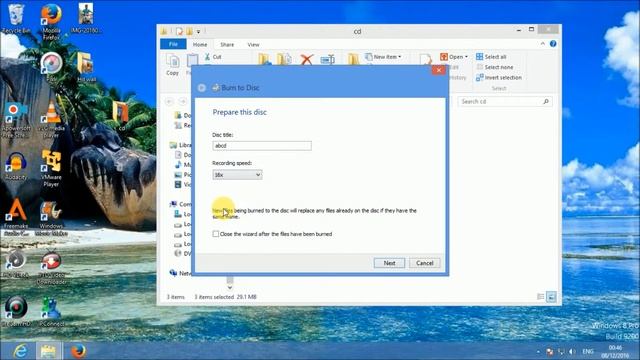Collapse the ribbon with the chevron
The image size is (640, 360).
542,44
